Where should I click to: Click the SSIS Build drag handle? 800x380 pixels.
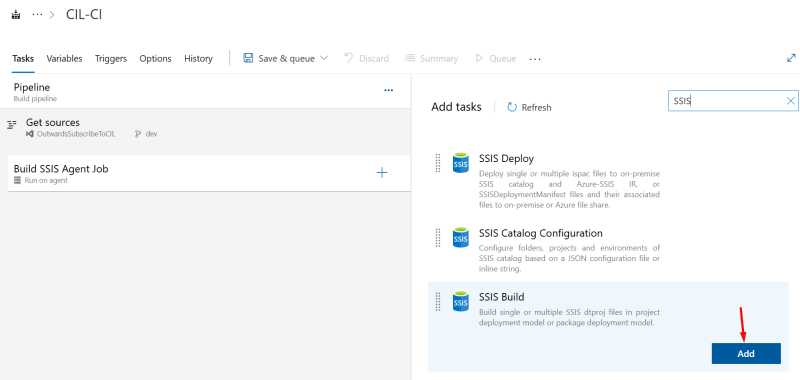point(438,301)
